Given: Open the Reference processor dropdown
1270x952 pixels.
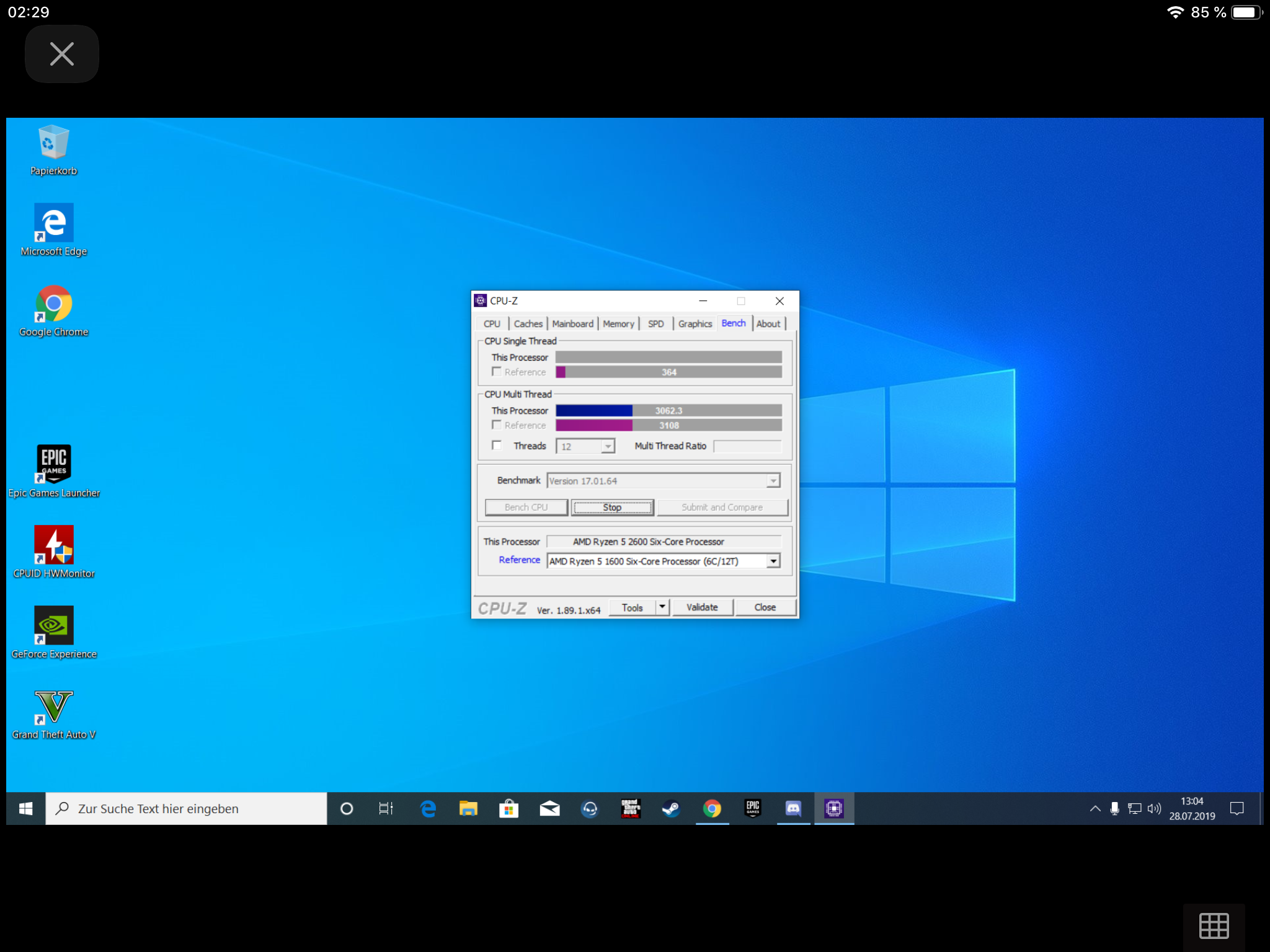Looking at the screenshot, I should pos(773,561).
